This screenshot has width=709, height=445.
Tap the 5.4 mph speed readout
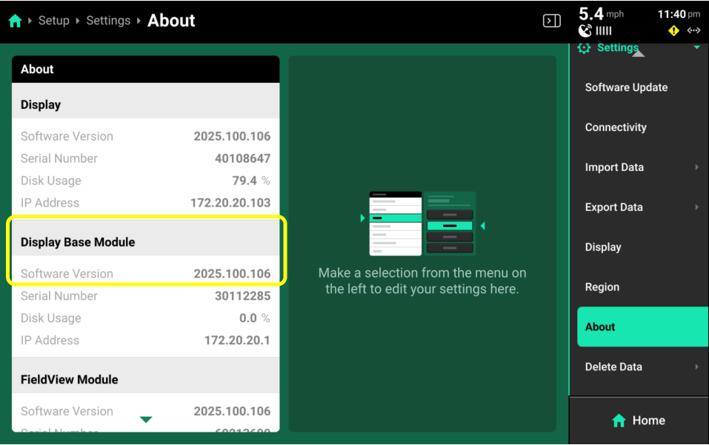(x=601, y=14)
